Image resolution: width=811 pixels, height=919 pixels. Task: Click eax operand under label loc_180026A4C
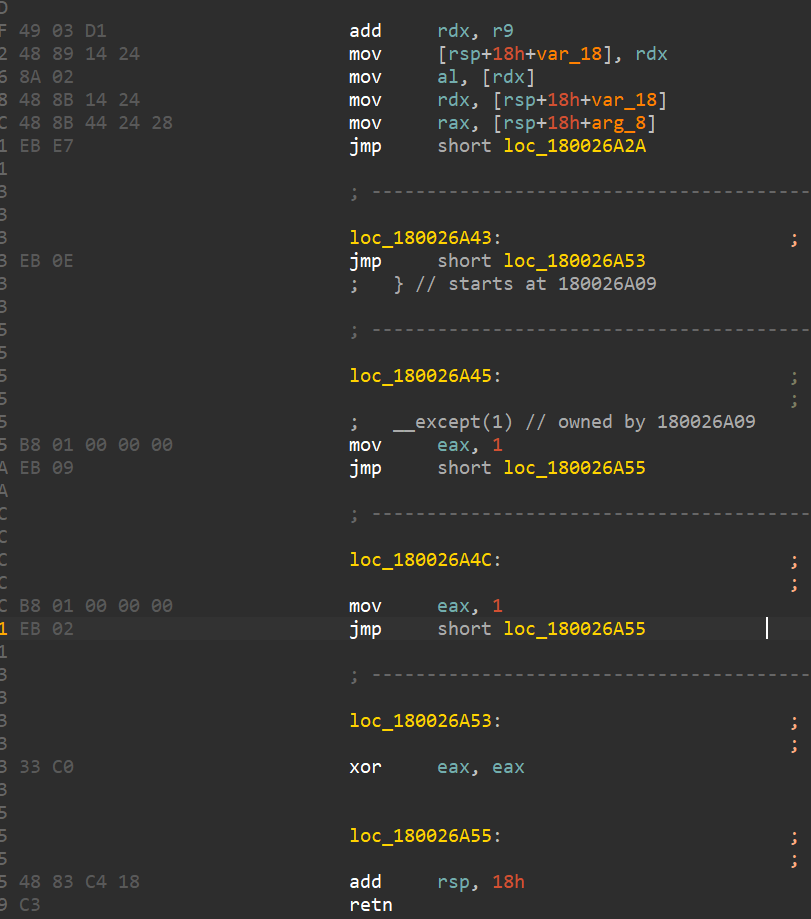point(454,605)
